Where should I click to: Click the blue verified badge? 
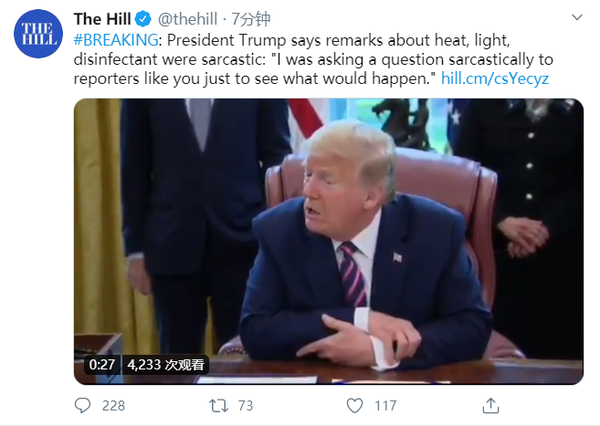point(143,19)
